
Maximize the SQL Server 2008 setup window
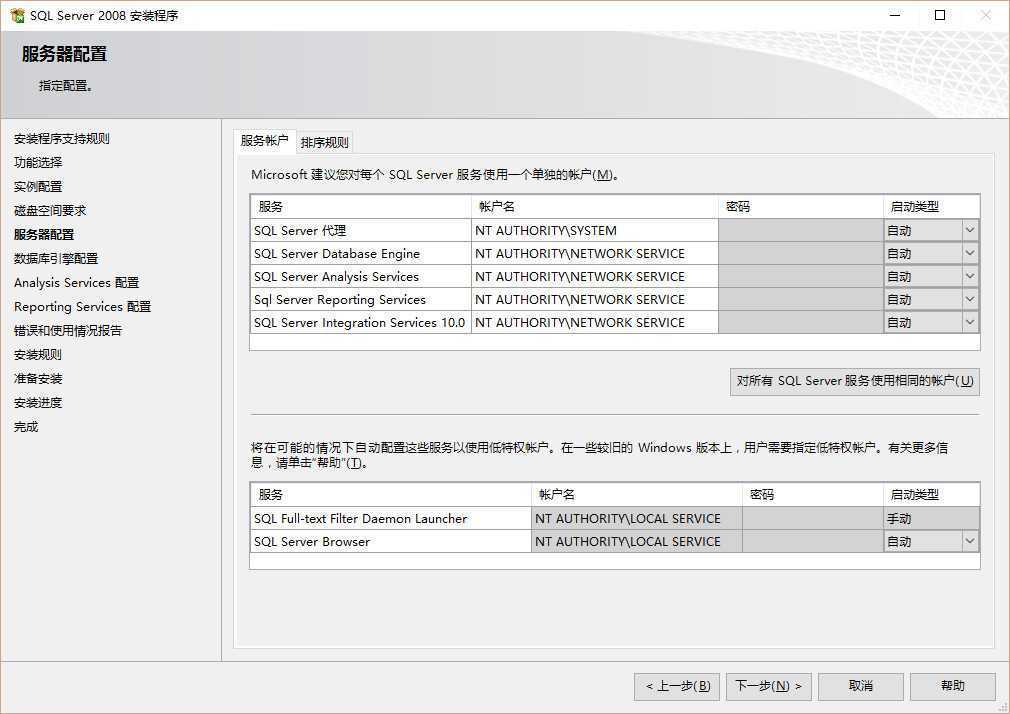point(940,15)
